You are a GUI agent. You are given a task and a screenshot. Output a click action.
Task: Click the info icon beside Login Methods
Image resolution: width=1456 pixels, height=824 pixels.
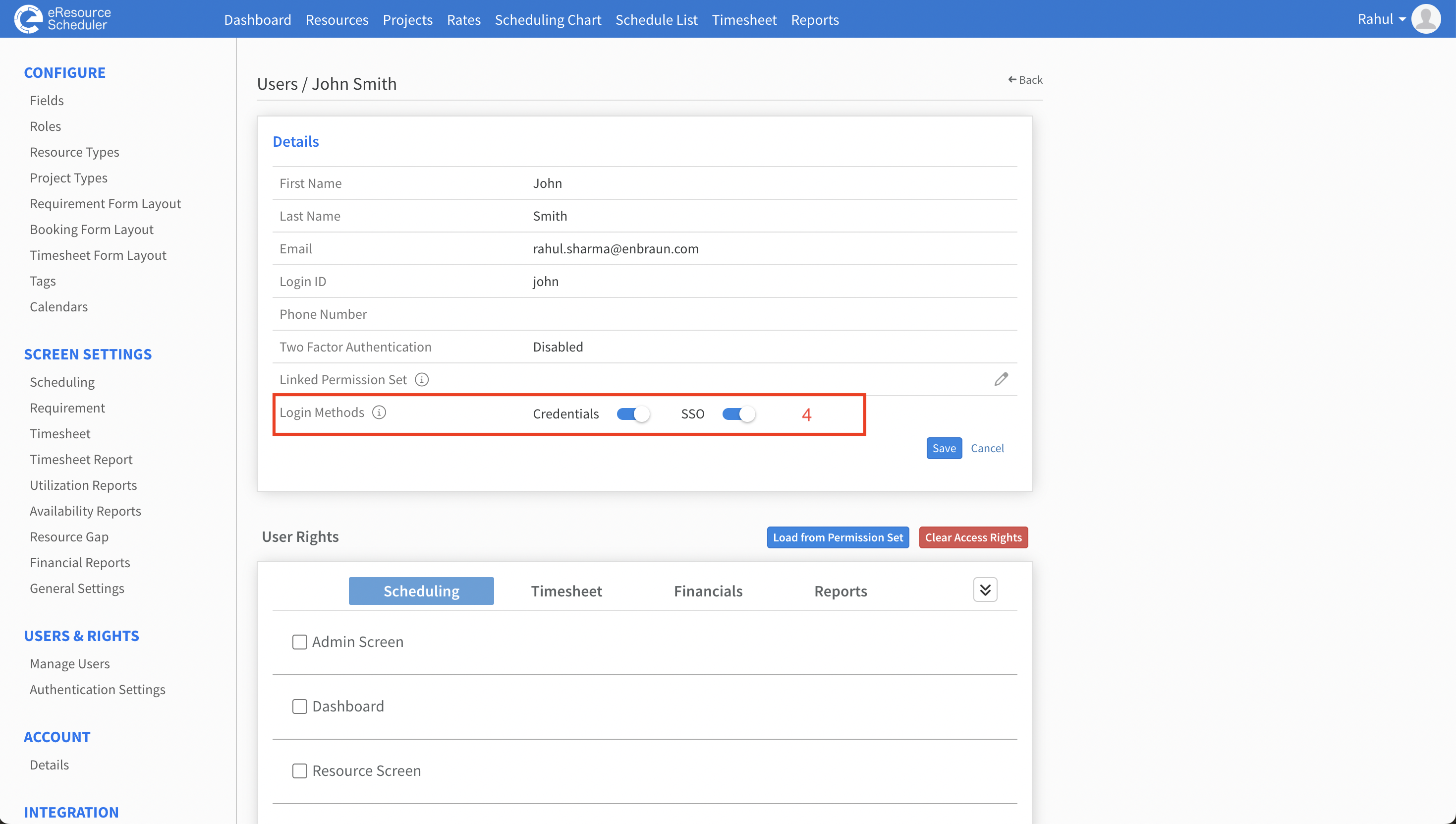(379, 412)
